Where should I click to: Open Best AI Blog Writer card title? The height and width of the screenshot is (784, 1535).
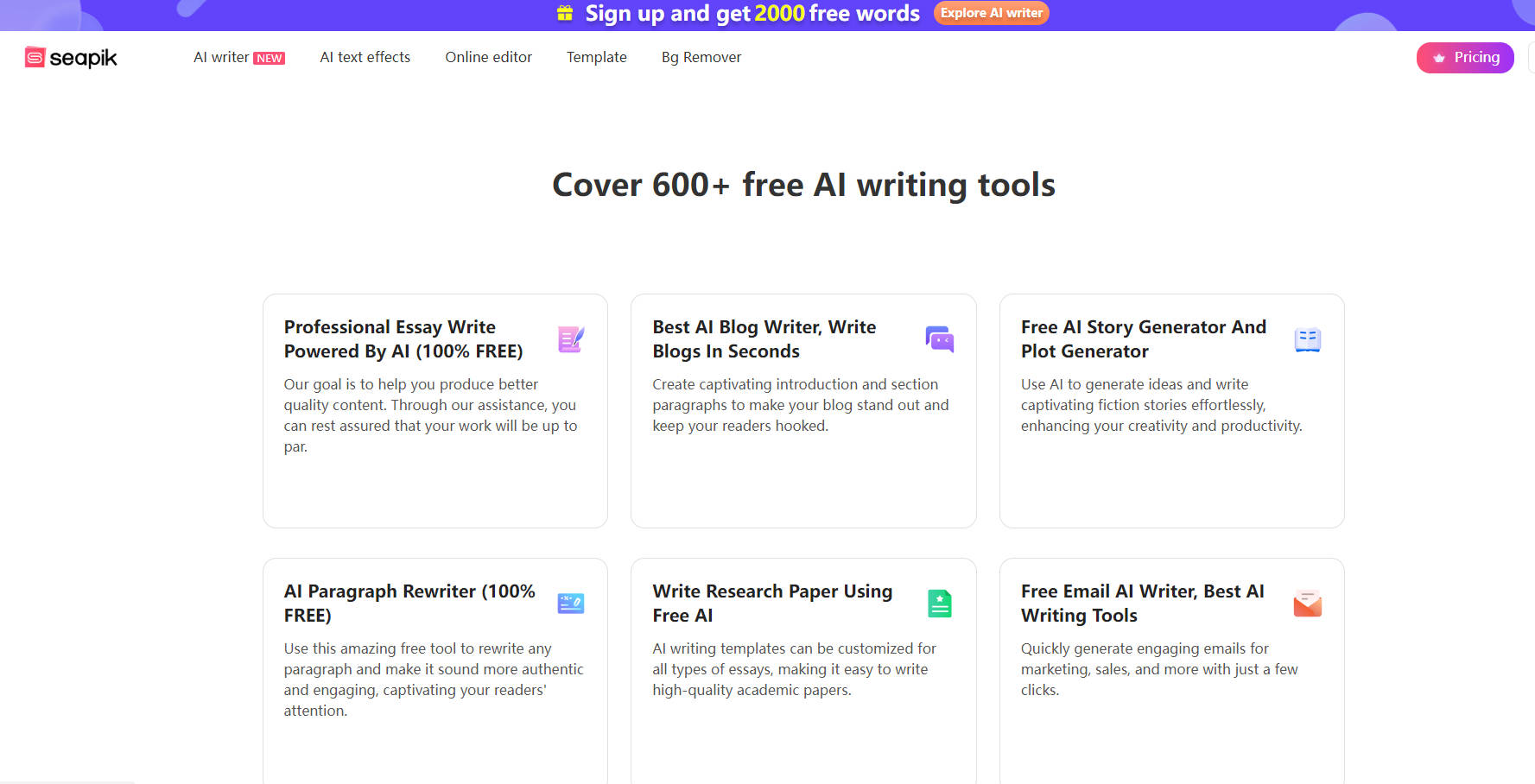[764, 339]
